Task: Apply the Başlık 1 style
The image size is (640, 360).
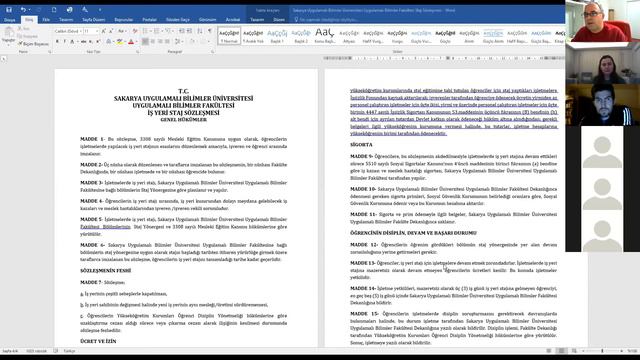Action: pos(277,36)
